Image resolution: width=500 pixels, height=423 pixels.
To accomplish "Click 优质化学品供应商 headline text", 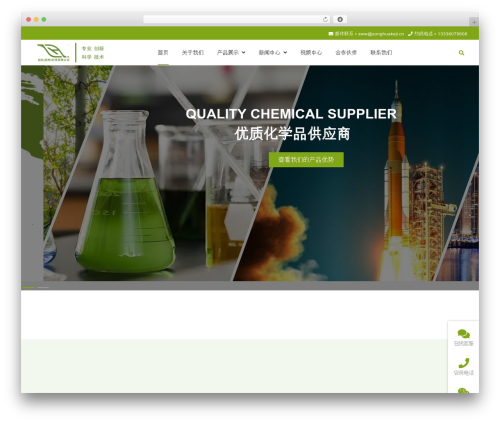I will coord(292,134).
